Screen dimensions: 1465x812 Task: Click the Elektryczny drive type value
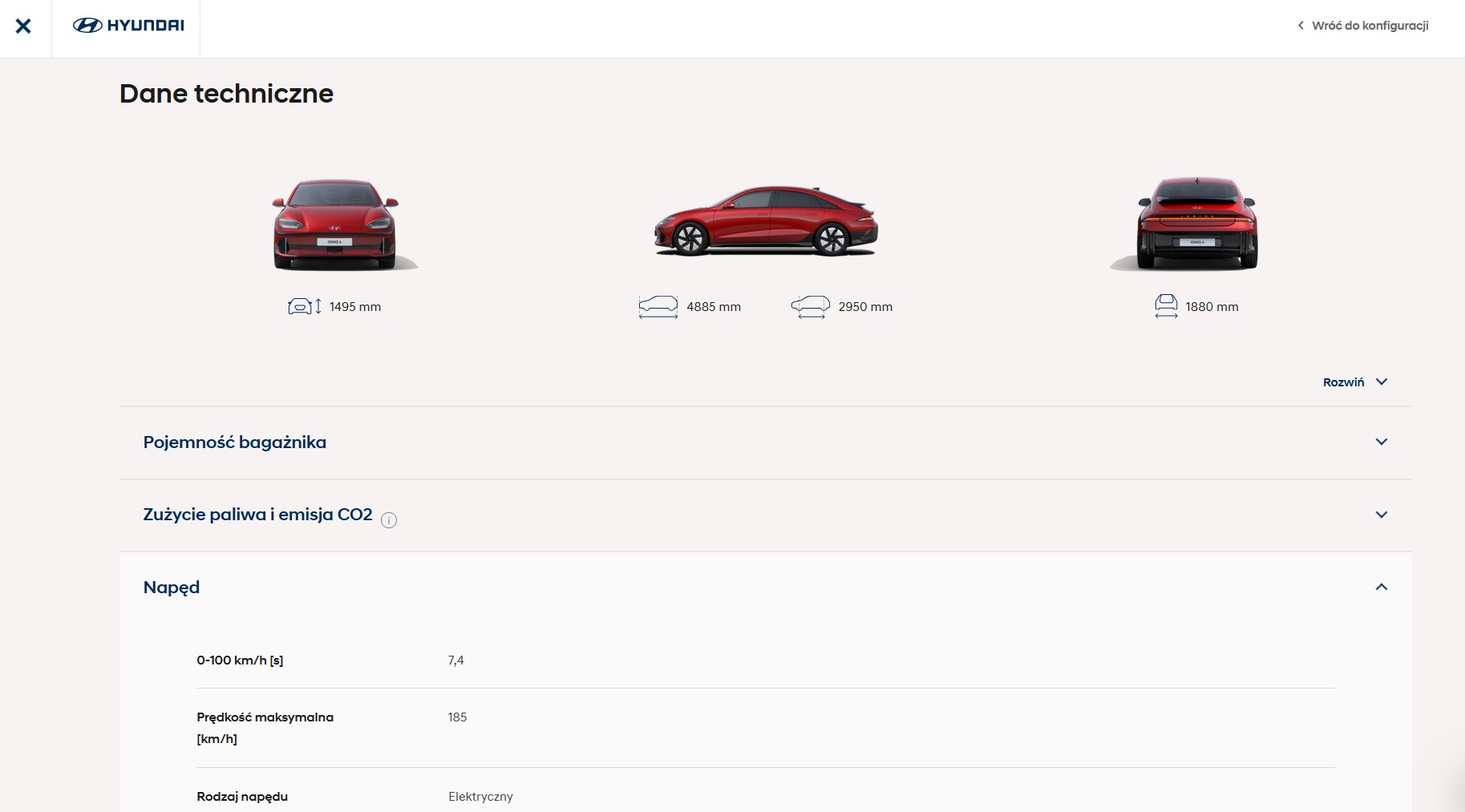coord(480,797)
